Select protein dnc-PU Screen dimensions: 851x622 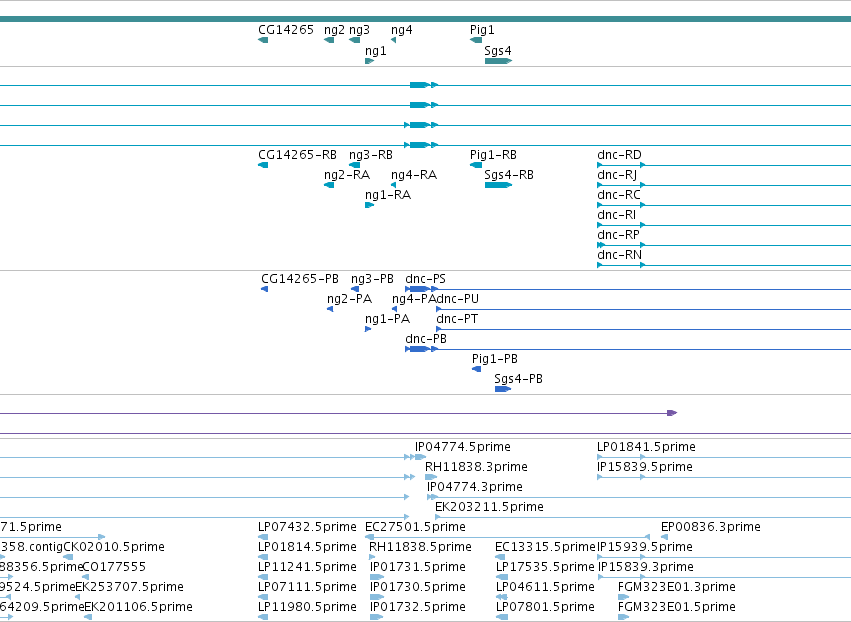458,299
